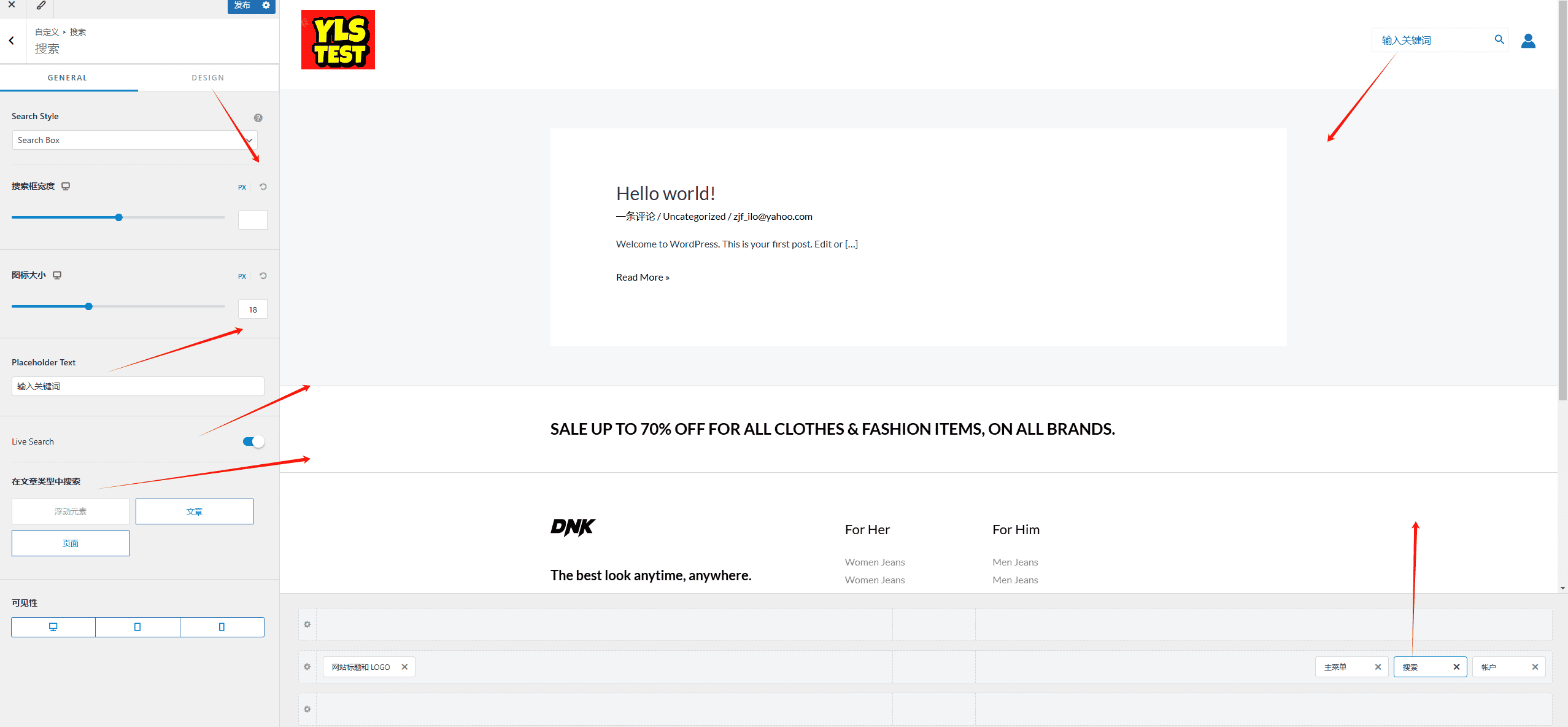
Task: Toggle the Live Search switch
Action: 253,441
